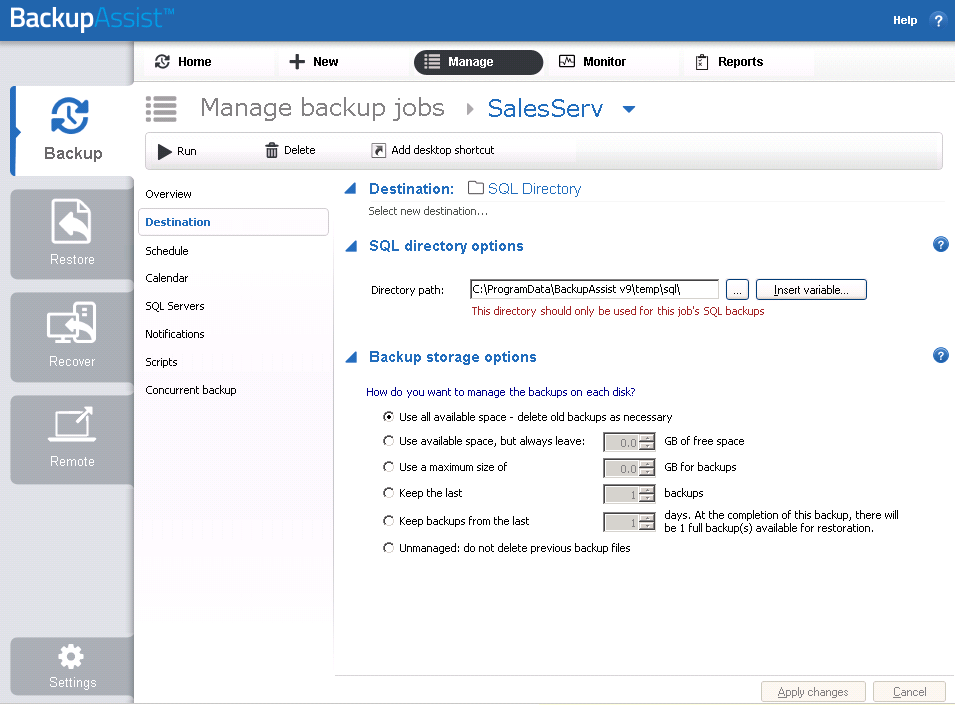Switch to the Manage tab
This screenshot has height=705, width=955.
pos(478,62)
